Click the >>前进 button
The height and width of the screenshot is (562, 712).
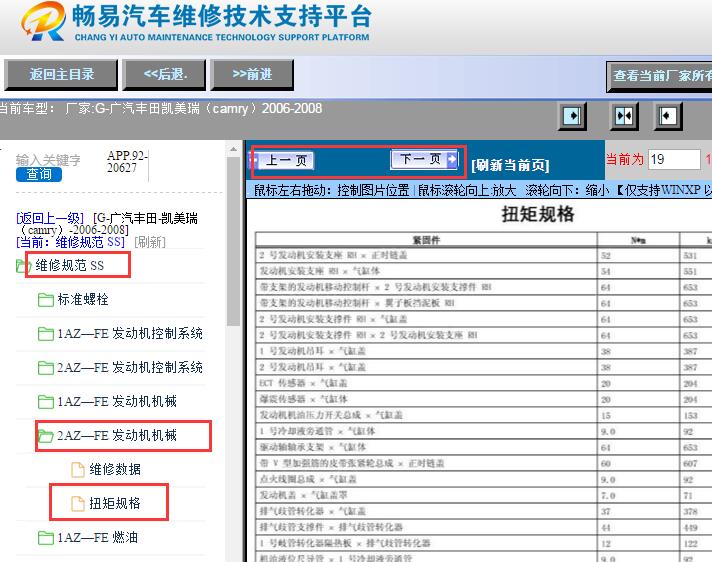[252, 74]
